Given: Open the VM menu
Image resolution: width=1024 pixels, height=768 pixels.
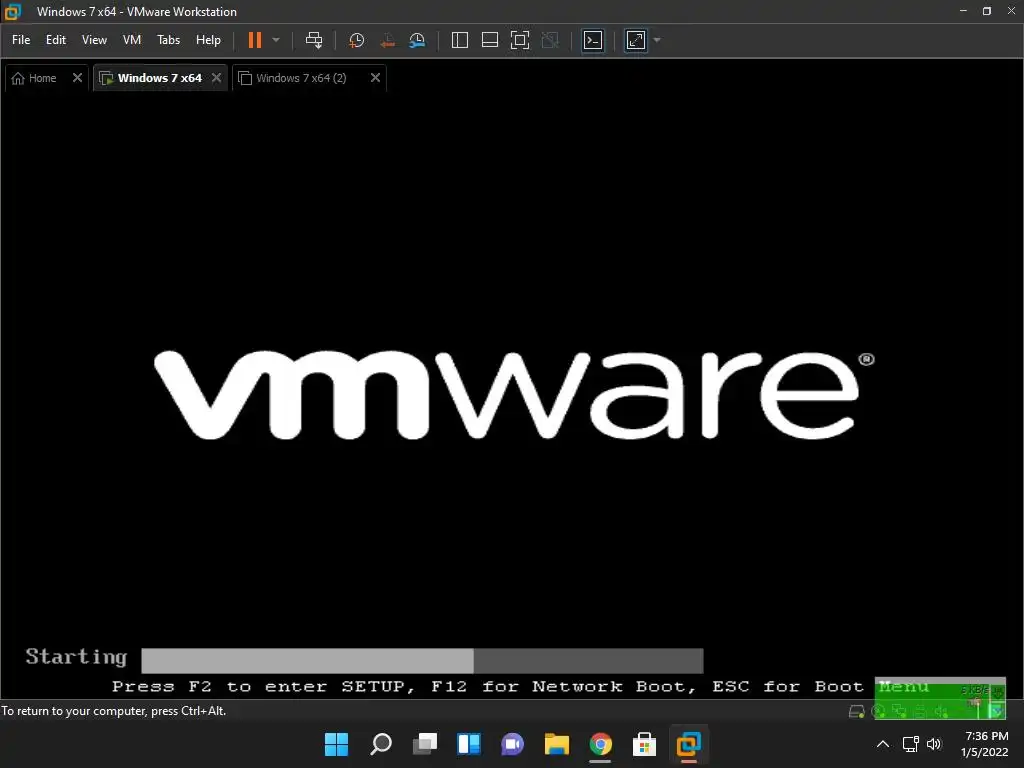Looking at the screenshot, I should pyautogui.click(x=132, y=40).
